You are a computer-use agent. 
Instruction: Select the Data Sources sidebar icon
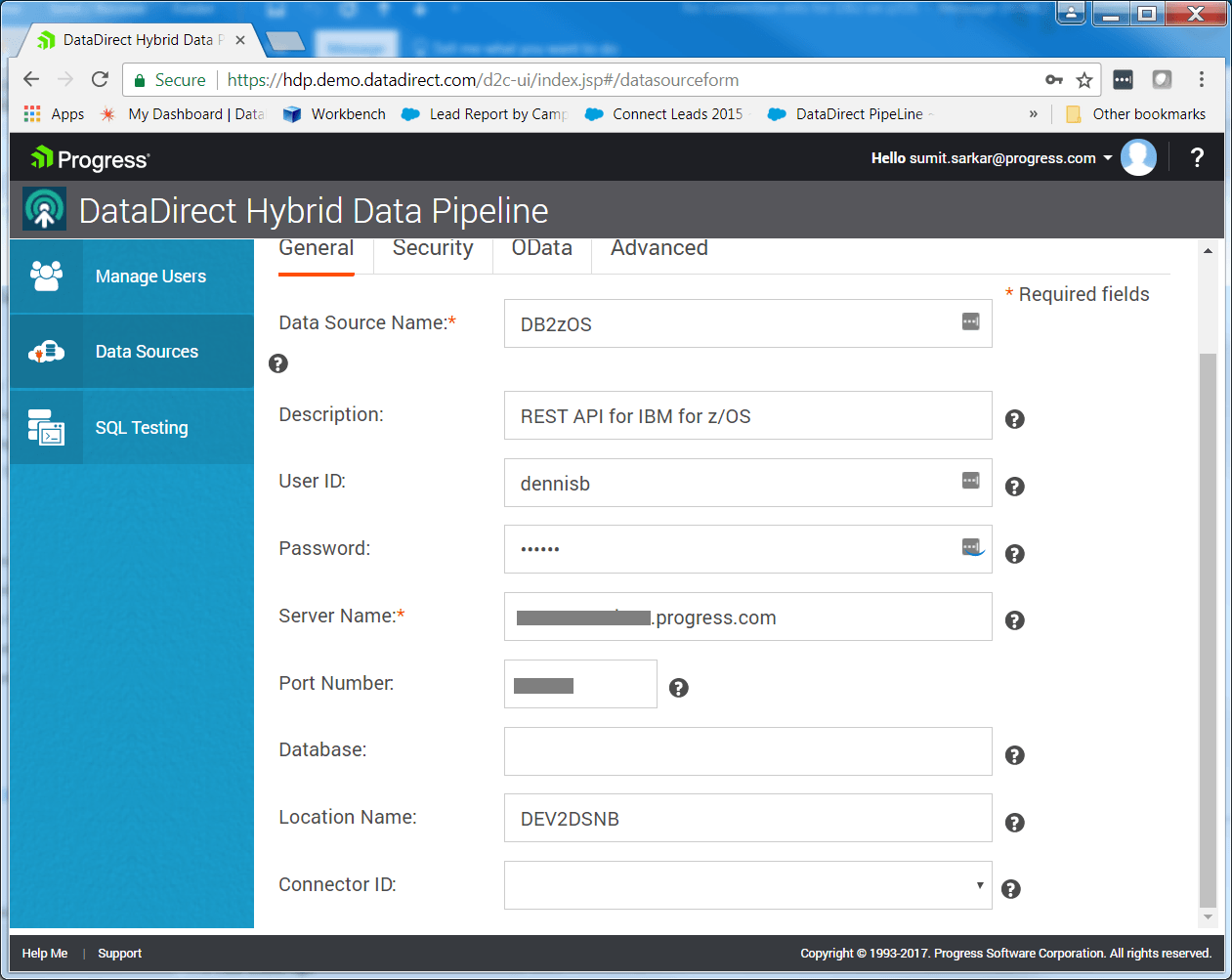(46, 351)
